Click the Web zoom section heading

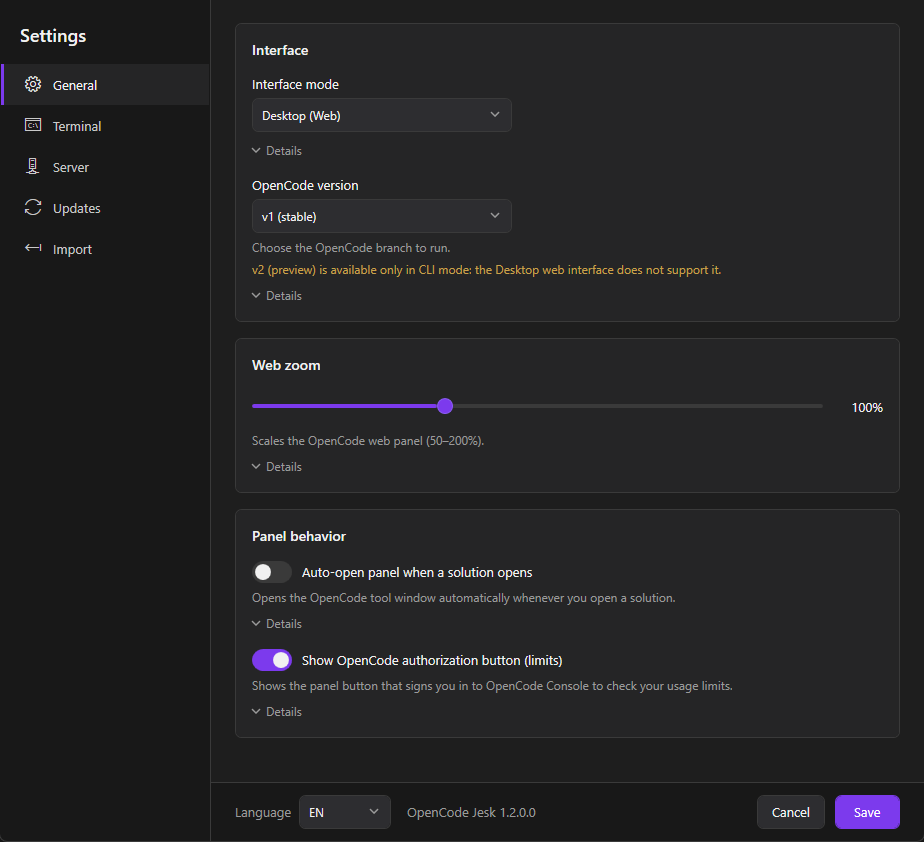pos(286,365)
